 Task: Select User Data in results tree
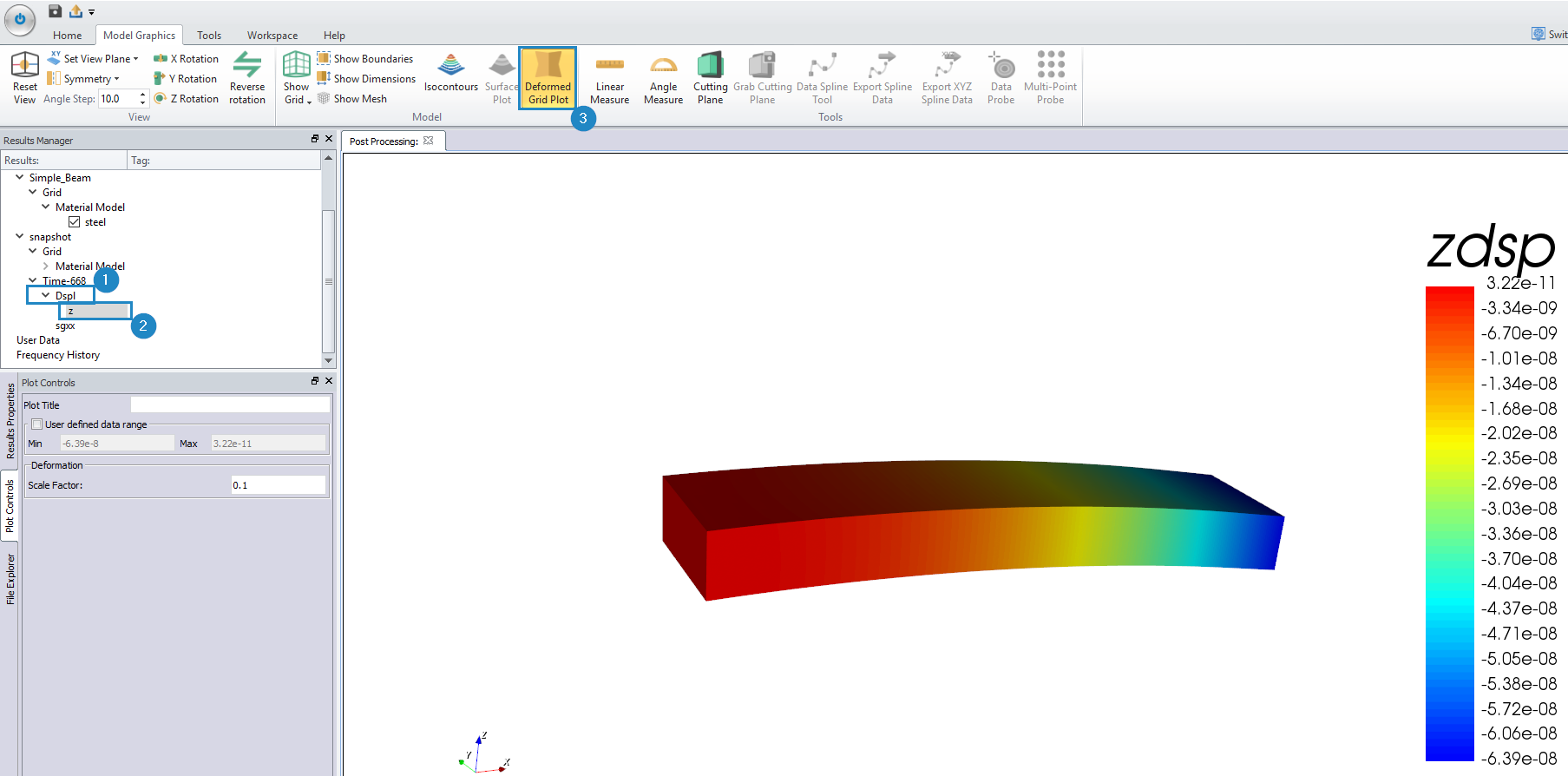coord(38,340)
